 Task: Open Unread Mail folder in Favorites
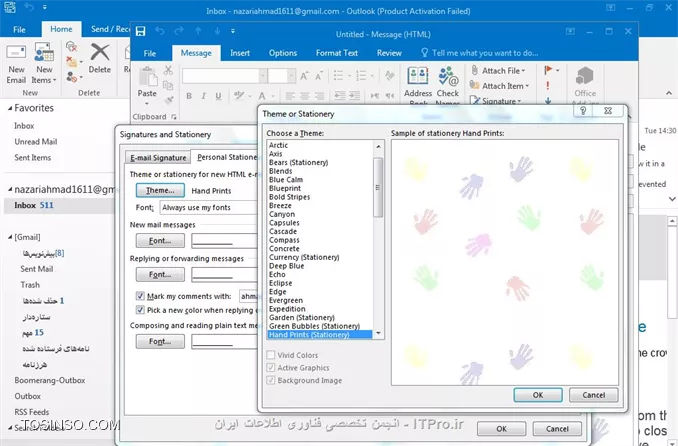point(35,141)
